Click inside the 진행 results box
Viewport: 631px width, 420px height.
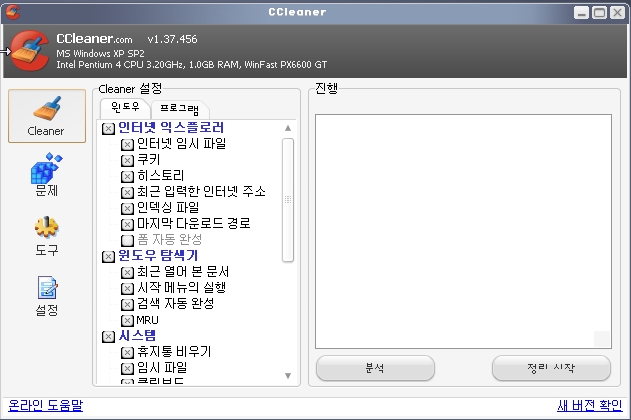tap(463, 231)
